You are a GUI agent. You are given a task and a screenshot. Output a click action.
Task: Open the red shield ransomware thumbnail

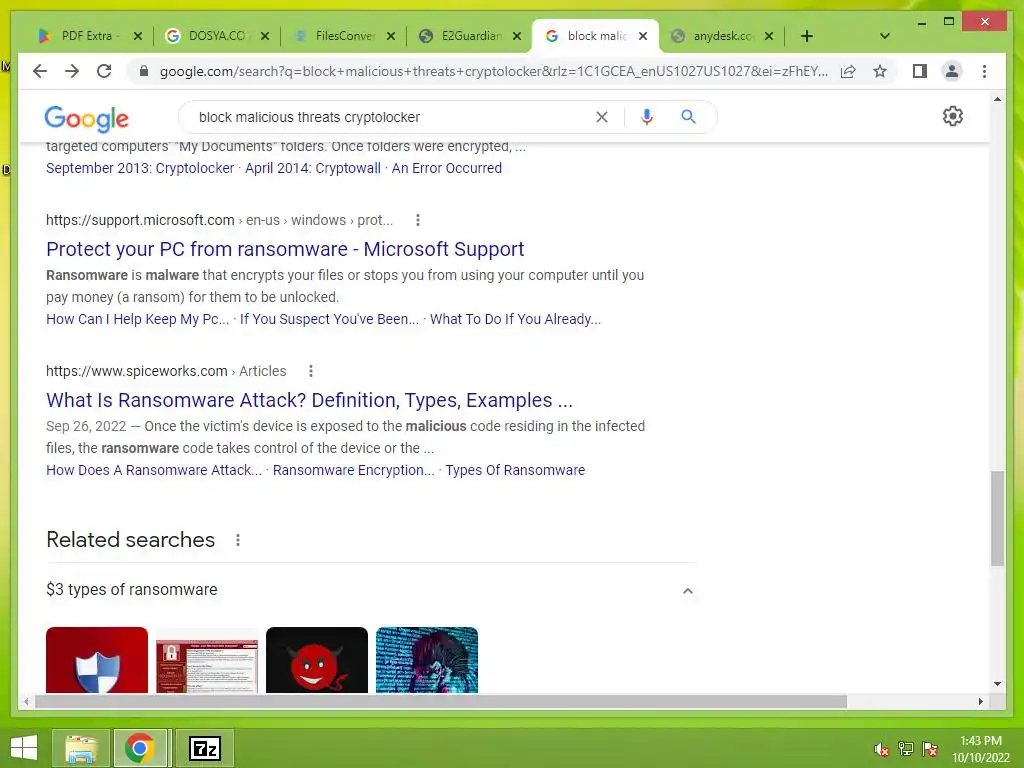click(97, 660)
